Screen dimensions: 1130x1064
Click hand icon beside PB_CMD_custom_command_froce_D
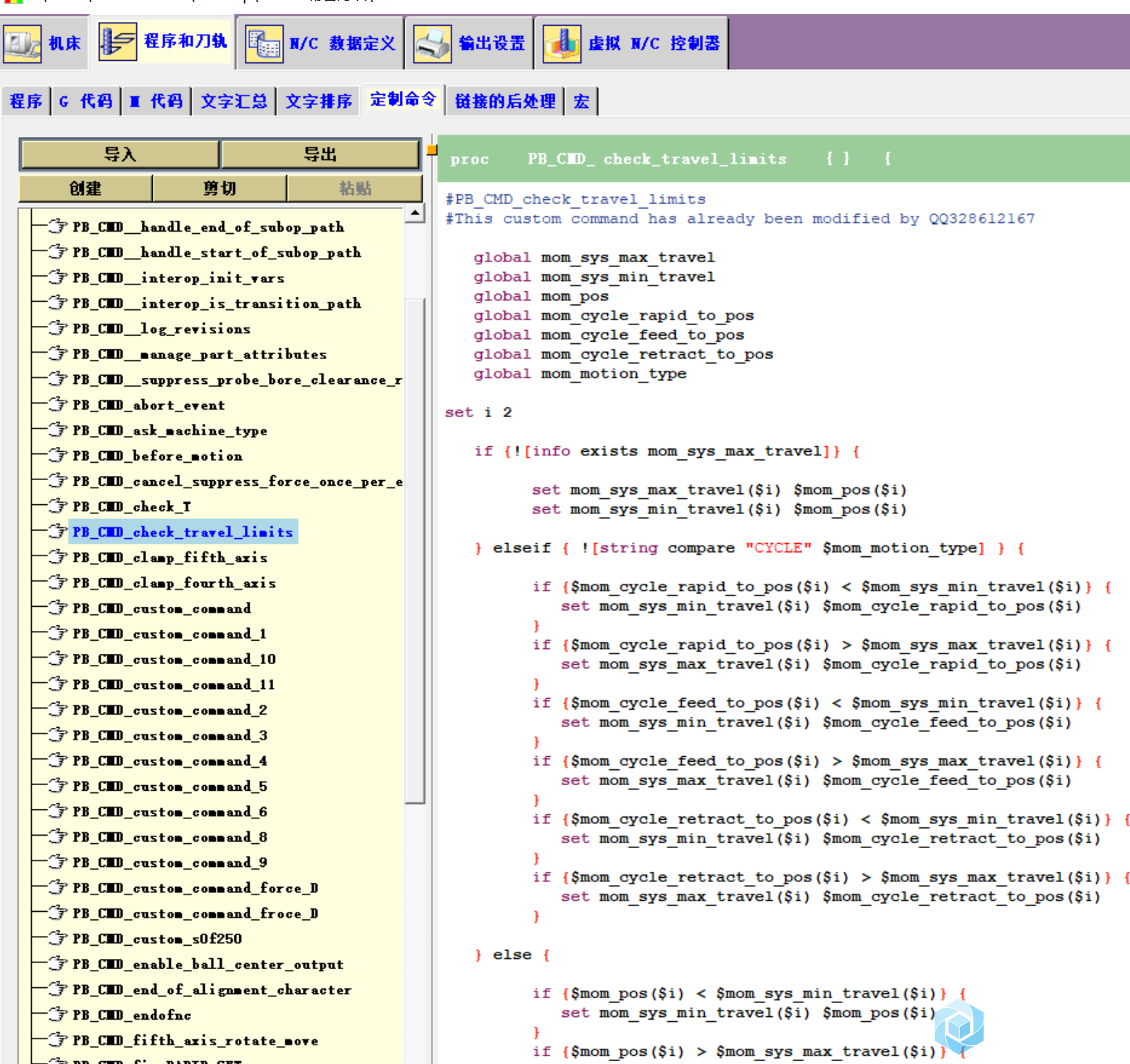pyautogui.click(x=57, y=912)
